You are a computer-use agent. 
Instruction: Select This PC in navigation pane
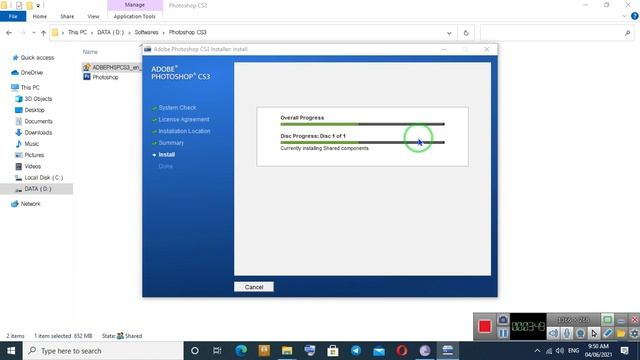(x=30, y=87)
